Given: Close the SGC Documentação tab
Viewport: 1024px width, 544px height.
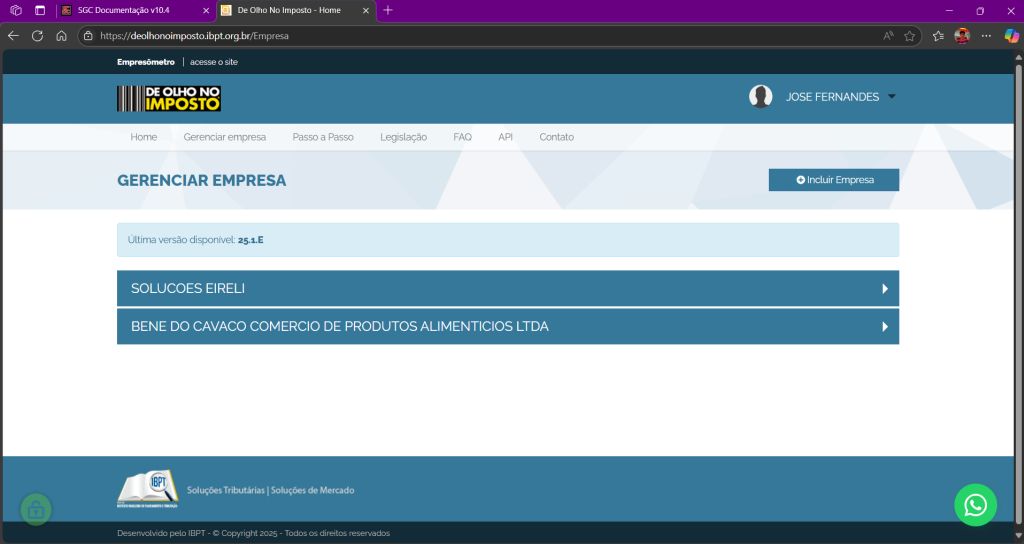Looking at the screenshot, I should 206,10.
